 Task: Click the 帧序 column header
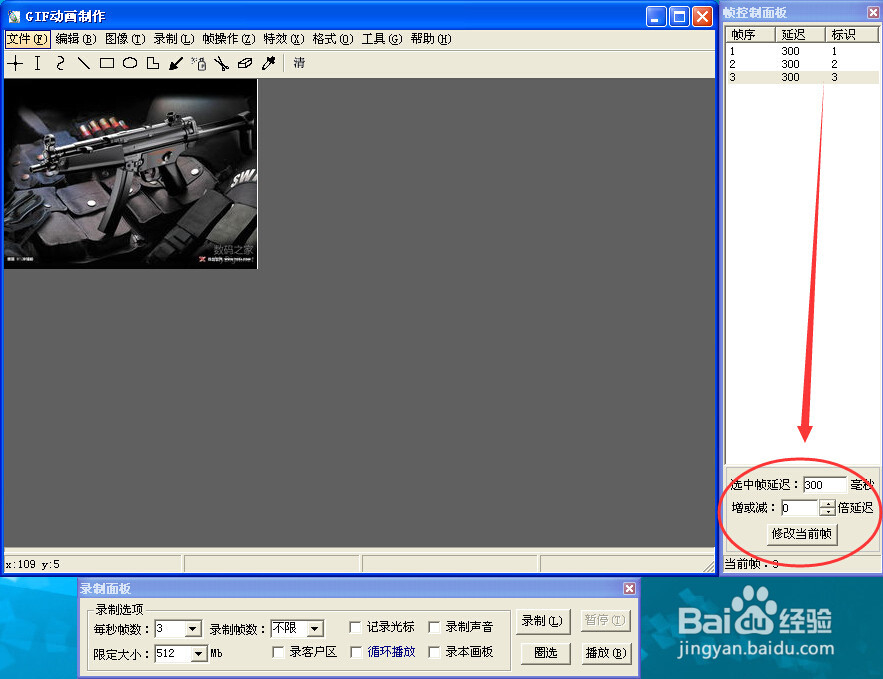pos(751,35)
